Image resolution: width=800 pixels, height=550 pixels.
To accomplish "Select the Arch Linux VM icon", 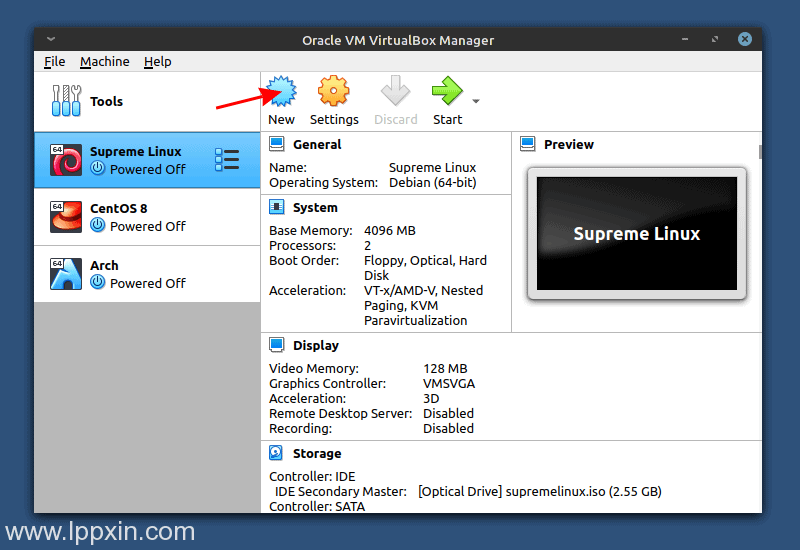I will (66, 274).
